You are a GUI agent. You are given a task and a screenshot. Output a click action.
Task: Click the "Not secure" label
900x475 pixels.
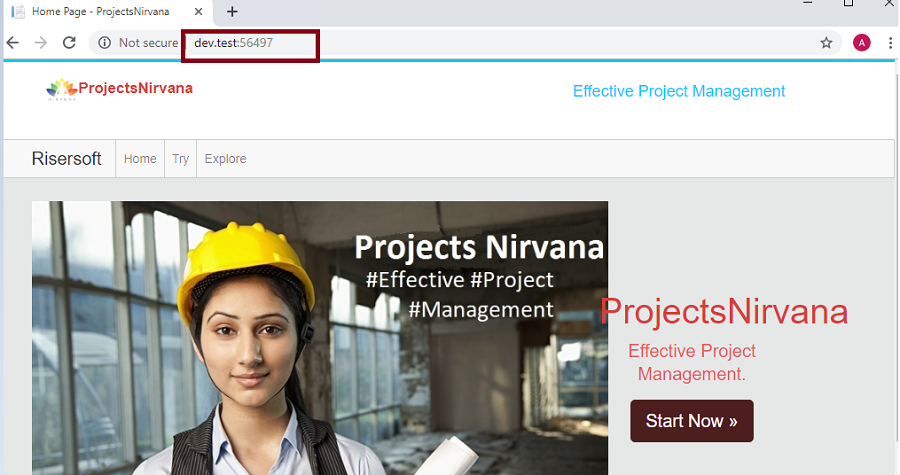149,43
